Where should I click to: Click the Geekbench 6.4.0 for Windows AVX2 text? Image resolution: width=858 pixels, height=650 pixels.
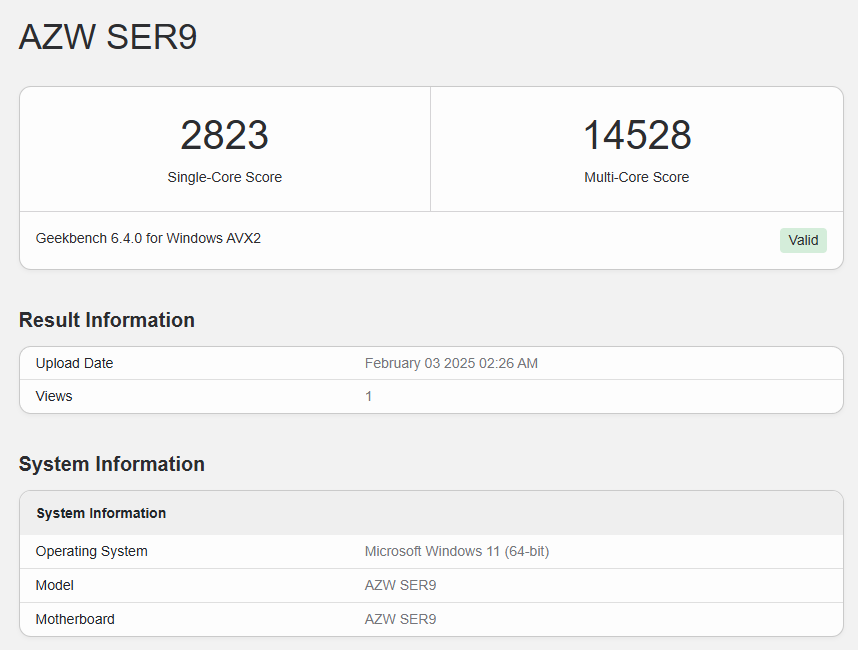click(x=148, y=239)
